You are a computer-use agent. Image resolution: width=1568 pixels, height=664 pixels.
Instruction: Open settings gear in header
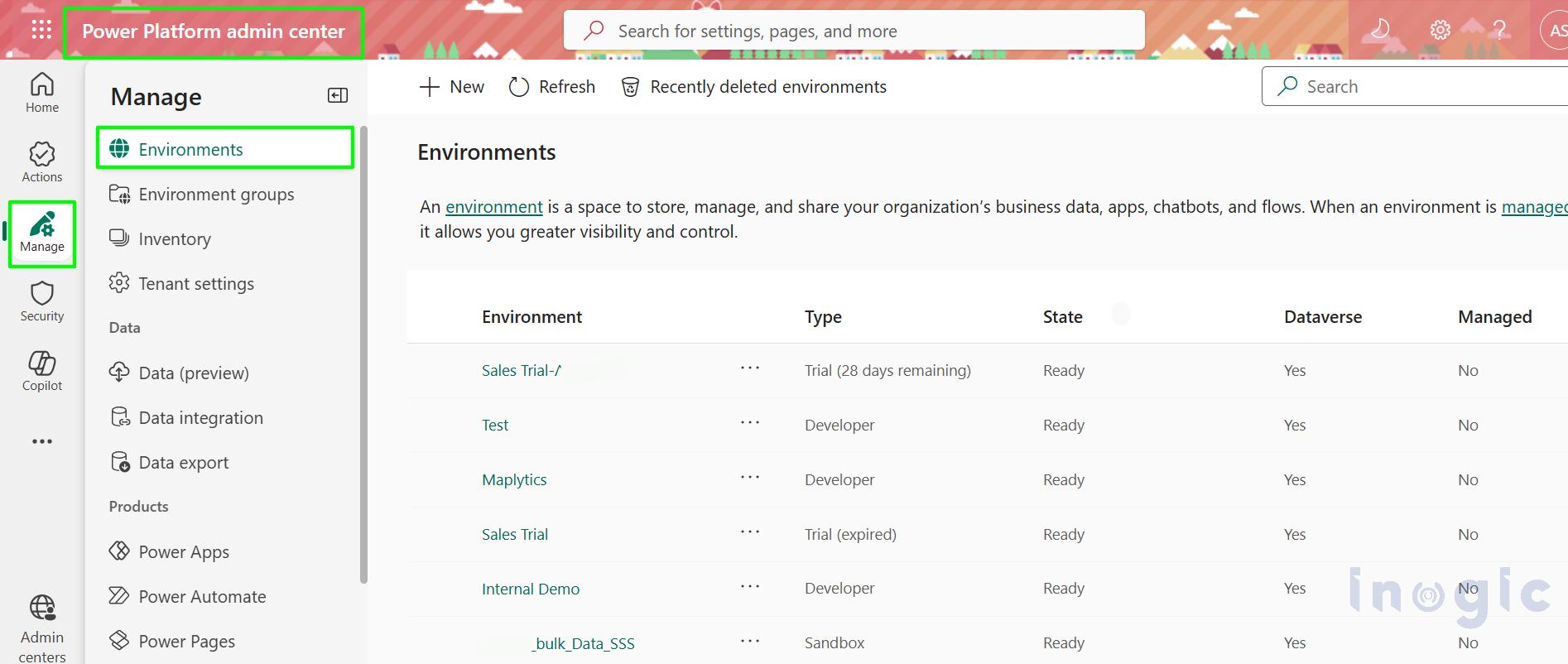point(1441,31)
